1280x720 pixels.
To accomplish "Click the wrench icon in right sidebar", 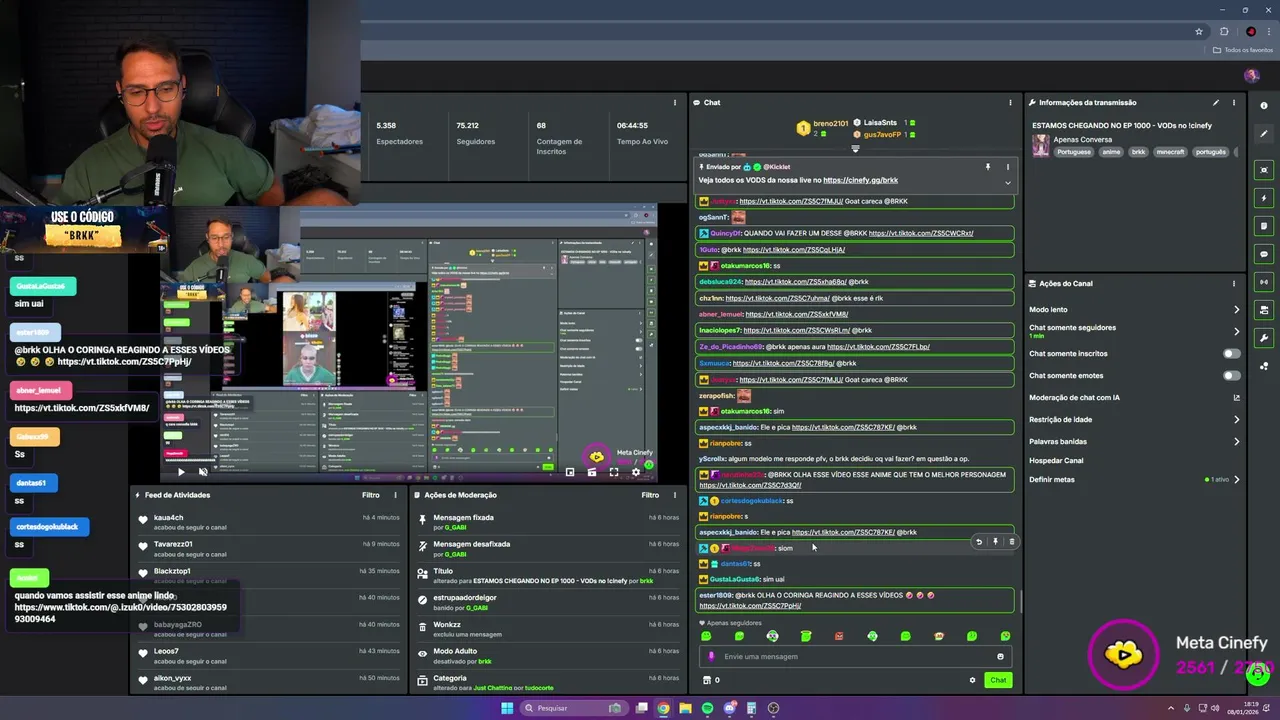I will [1264, 337].
